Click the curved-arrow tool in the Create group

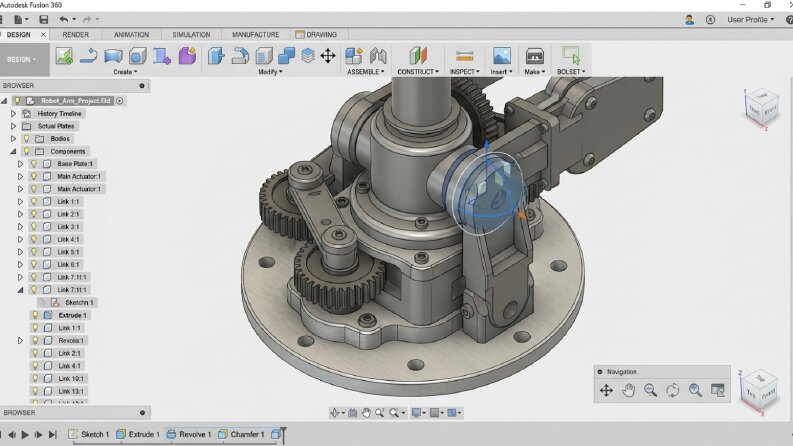89,56
